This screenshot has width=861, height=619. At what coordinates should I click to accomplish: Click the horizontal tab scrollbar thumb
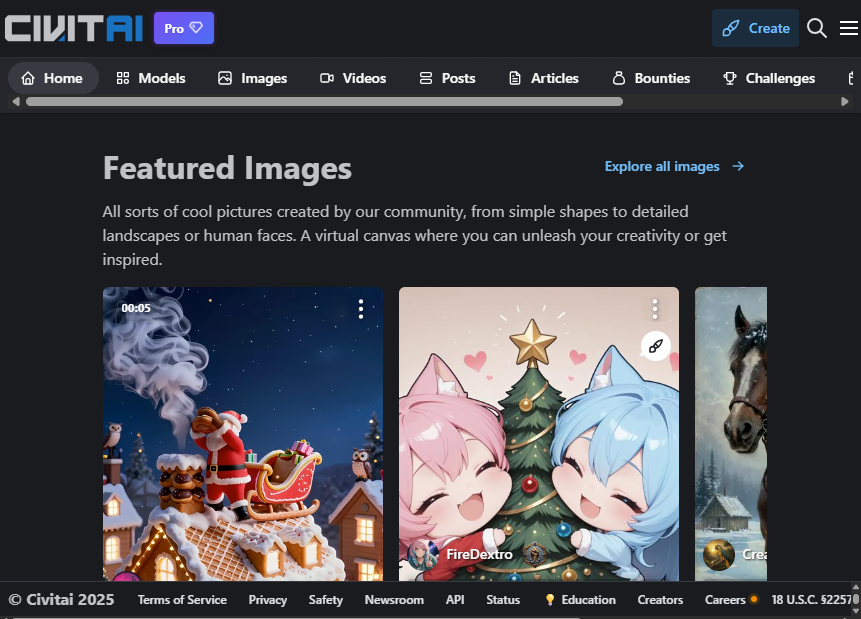[x=324, y=101]
